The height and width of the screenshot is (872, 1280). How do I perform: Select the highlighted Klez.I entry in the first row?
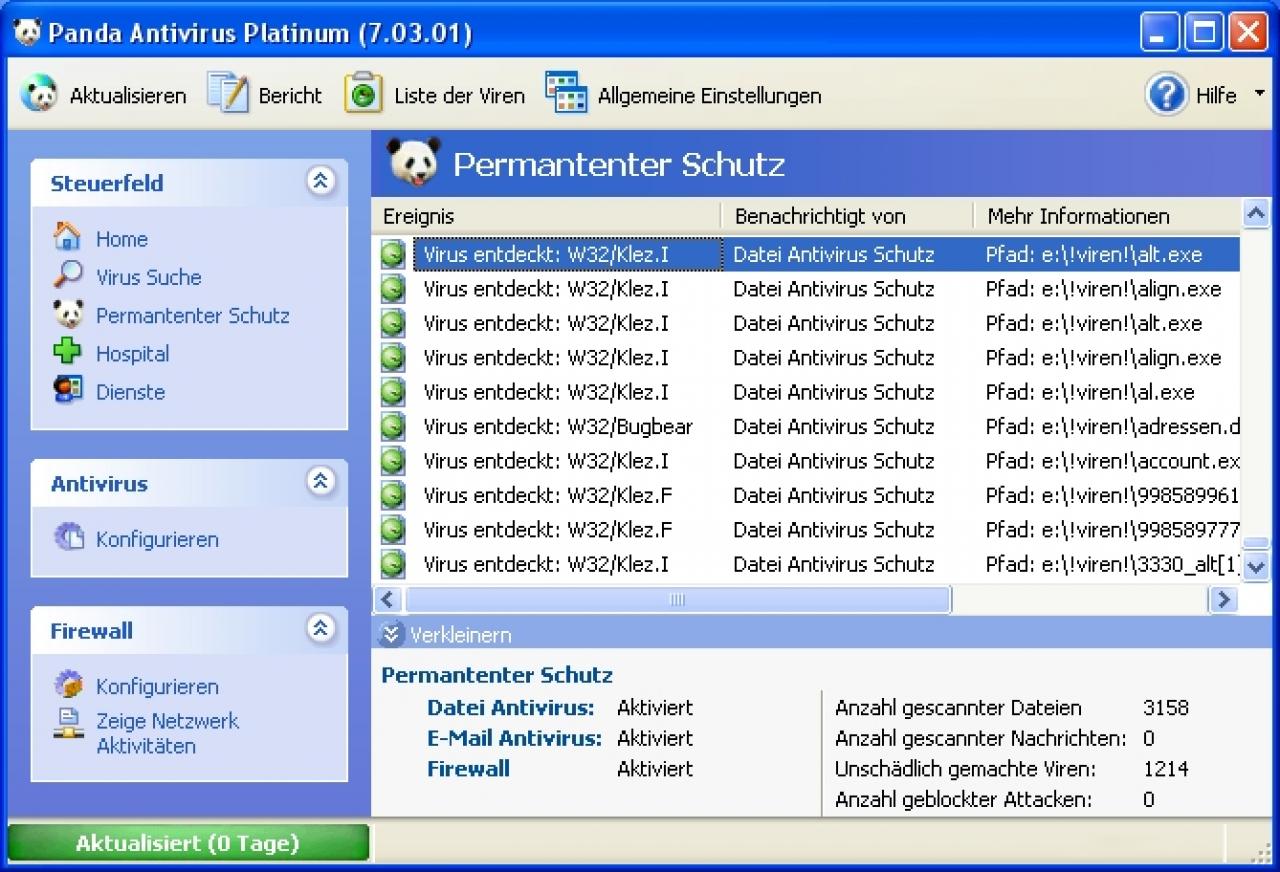coord(567,255)
